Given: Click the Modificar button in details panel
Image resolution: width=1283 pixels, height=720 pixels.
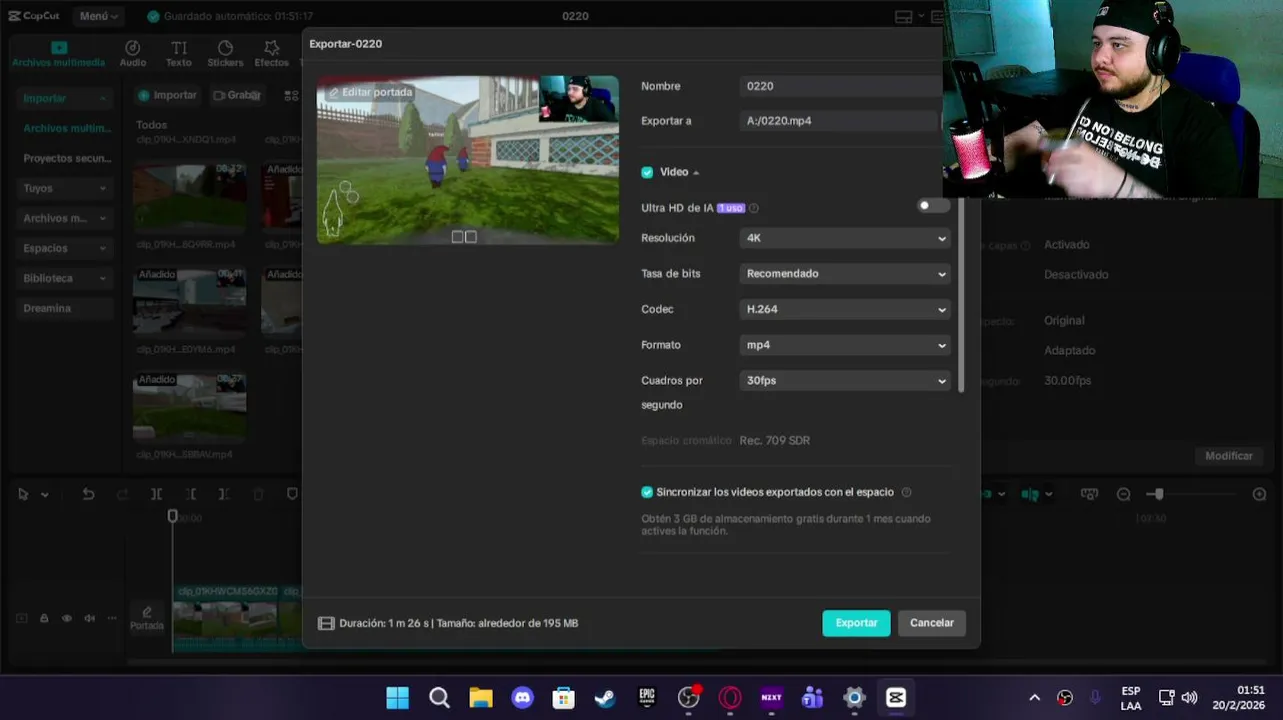Looking at the screenshot, I should point(1228,456).
